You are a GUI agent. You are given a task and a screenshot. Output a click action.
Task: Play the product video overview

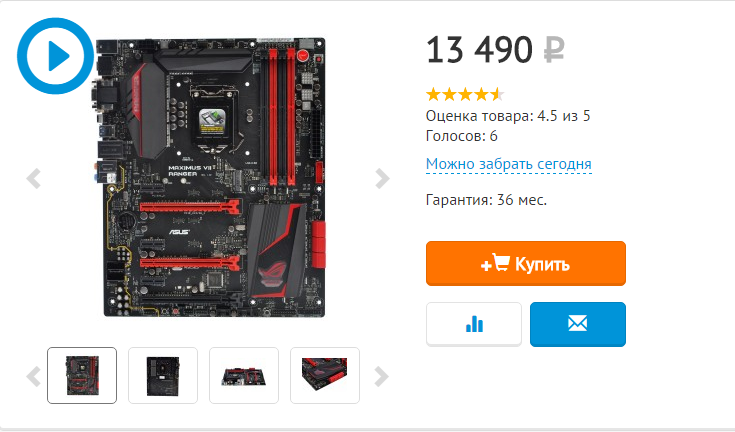pyautogui.click(x=55, y=56)
